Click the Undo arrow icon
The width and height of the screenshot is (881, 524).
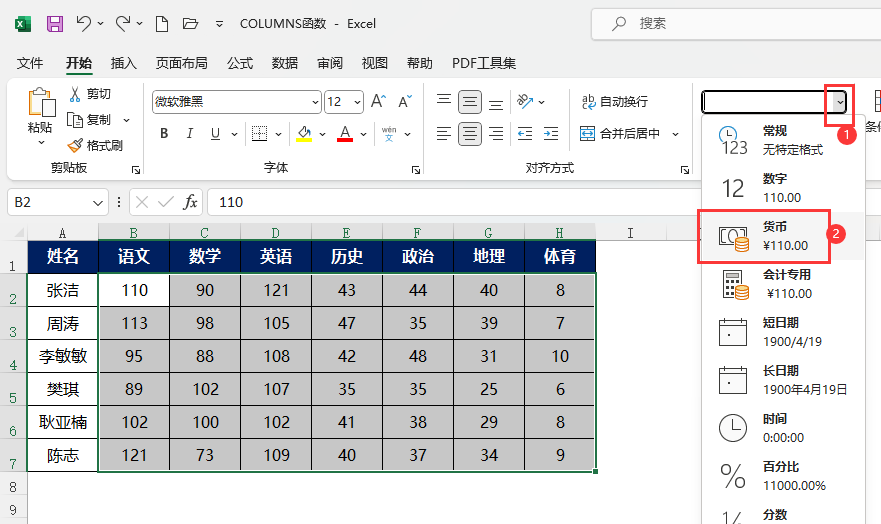[84, 24]
